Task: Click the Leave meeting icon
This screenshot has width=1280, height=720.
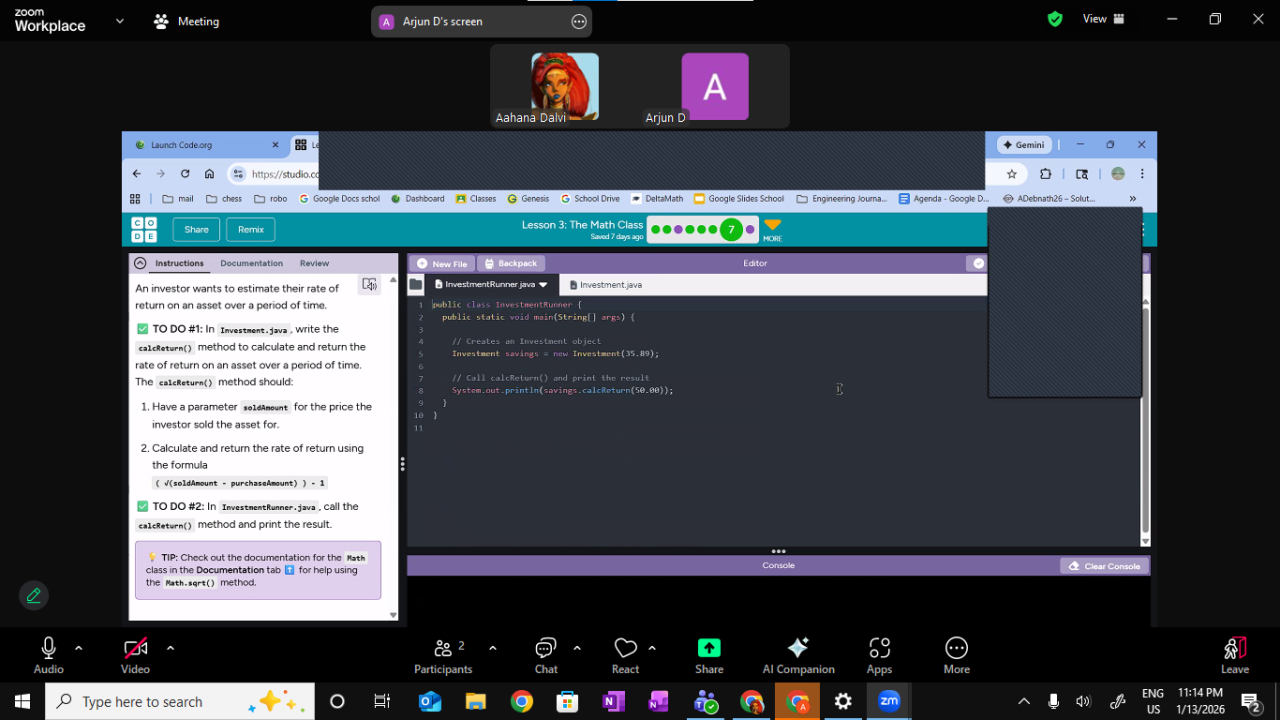Action: coord(1234,655)
